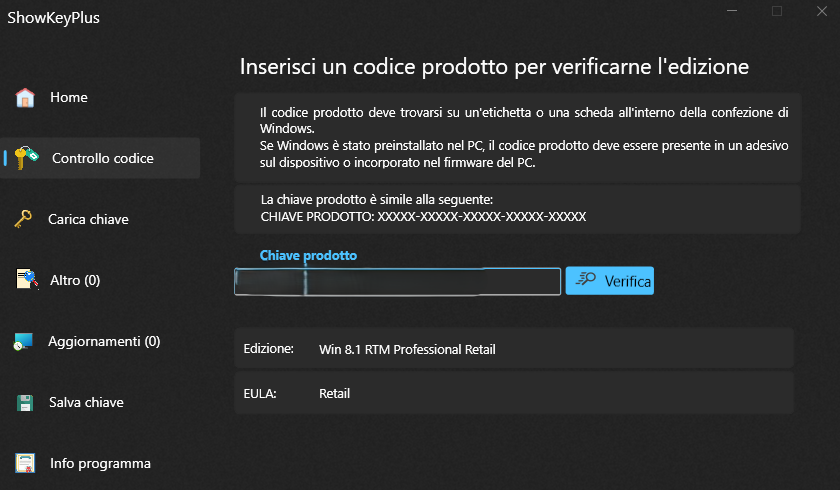This screenshot has width=840, height=490.
Task: Click paragraph starting Il codice prodotto deve trovarsi
Action: click(524, 137)
